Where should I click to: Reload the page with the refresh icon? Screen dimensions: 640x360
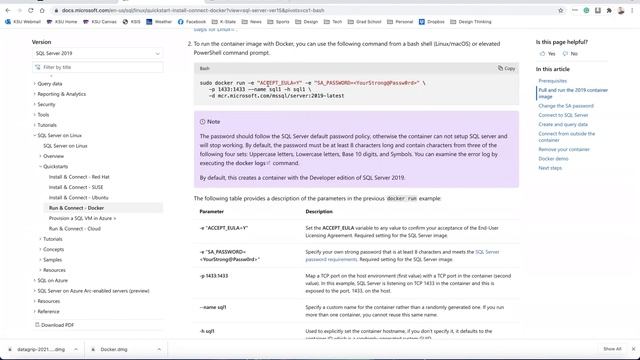pyautogui.click(x=31, y=10)
